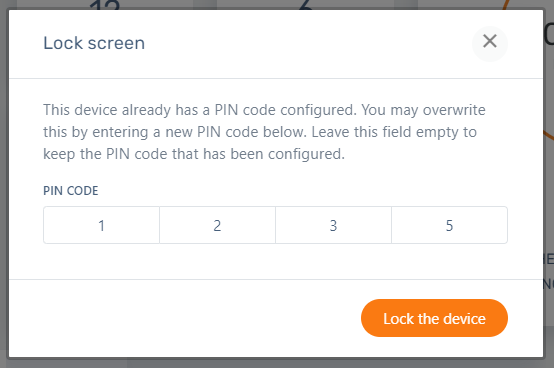Click the dialog header area next to the title

[x=307, y=43]
